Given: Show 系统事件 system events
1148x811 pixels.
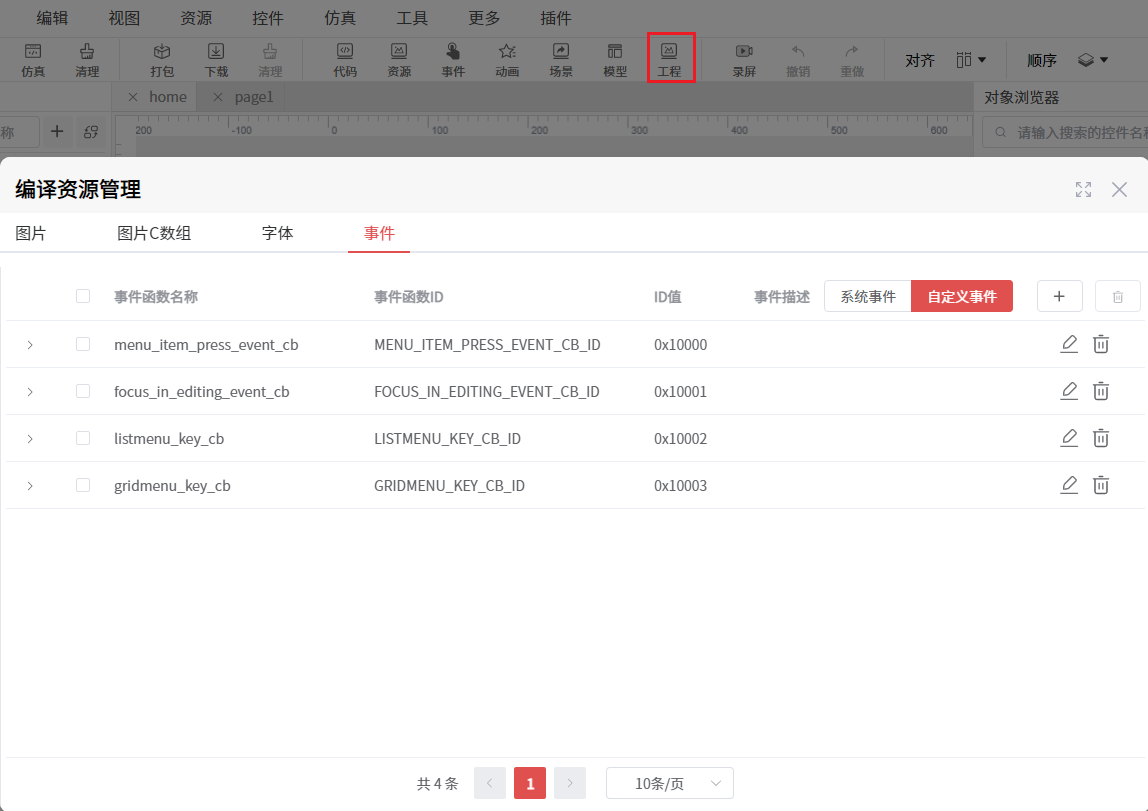Looking at the screenshot, I should (x=867, y=296).
